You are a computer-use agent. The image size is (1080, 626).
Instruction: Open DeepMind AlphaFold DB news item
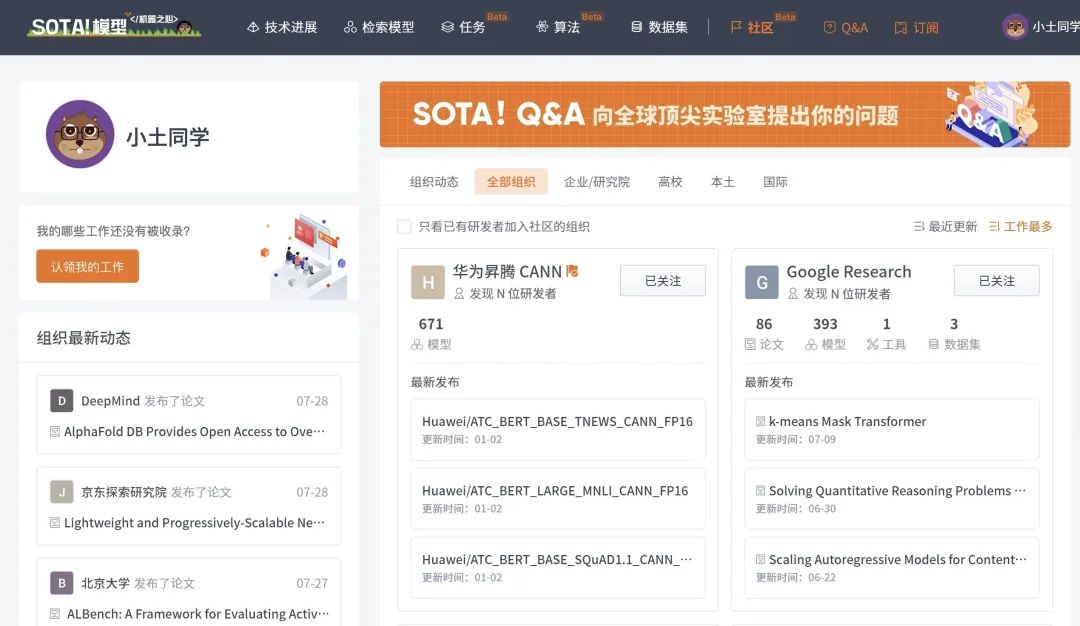click(189, 415)
